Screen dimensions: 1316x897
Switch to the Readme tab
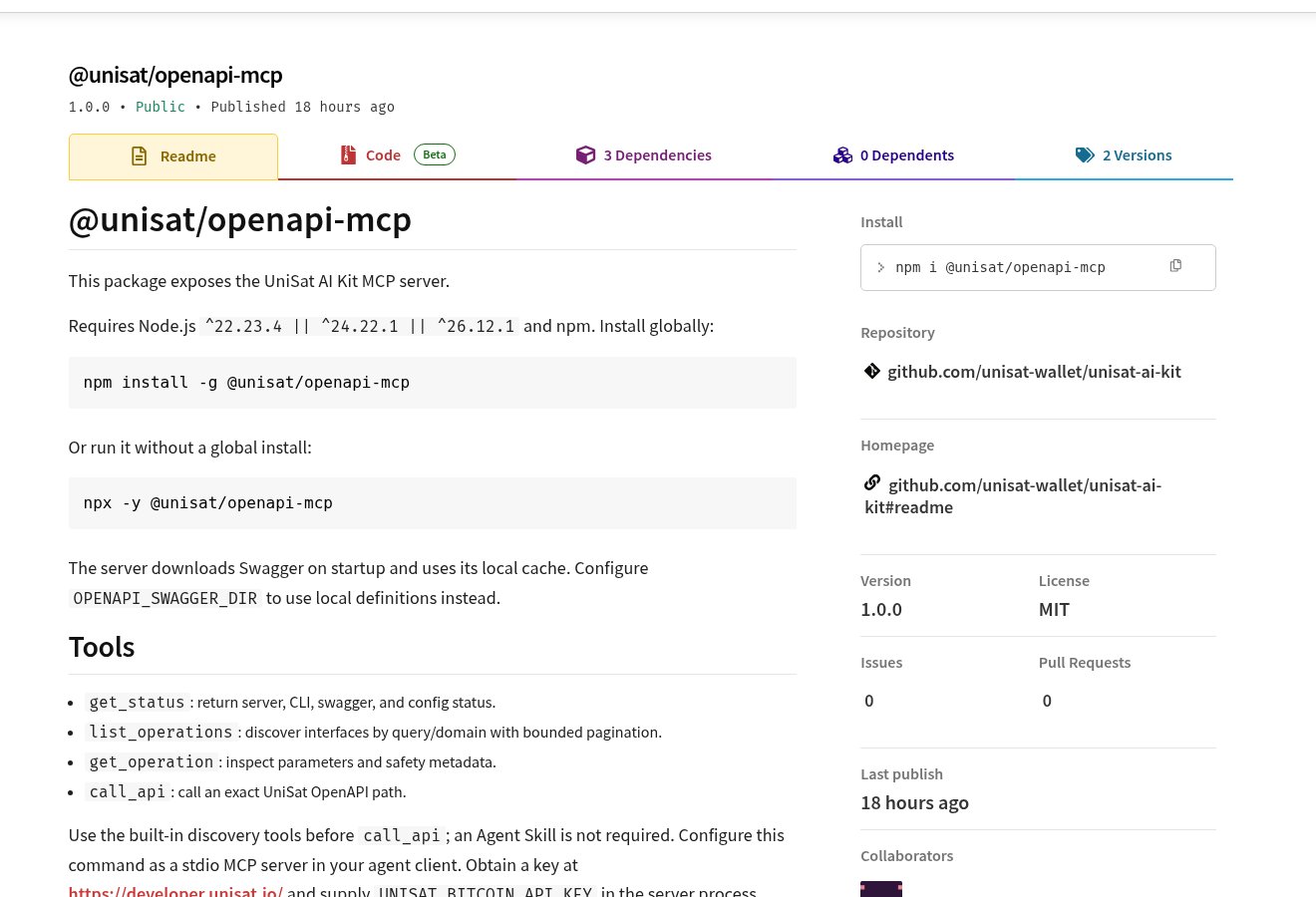tap(172, 156)
